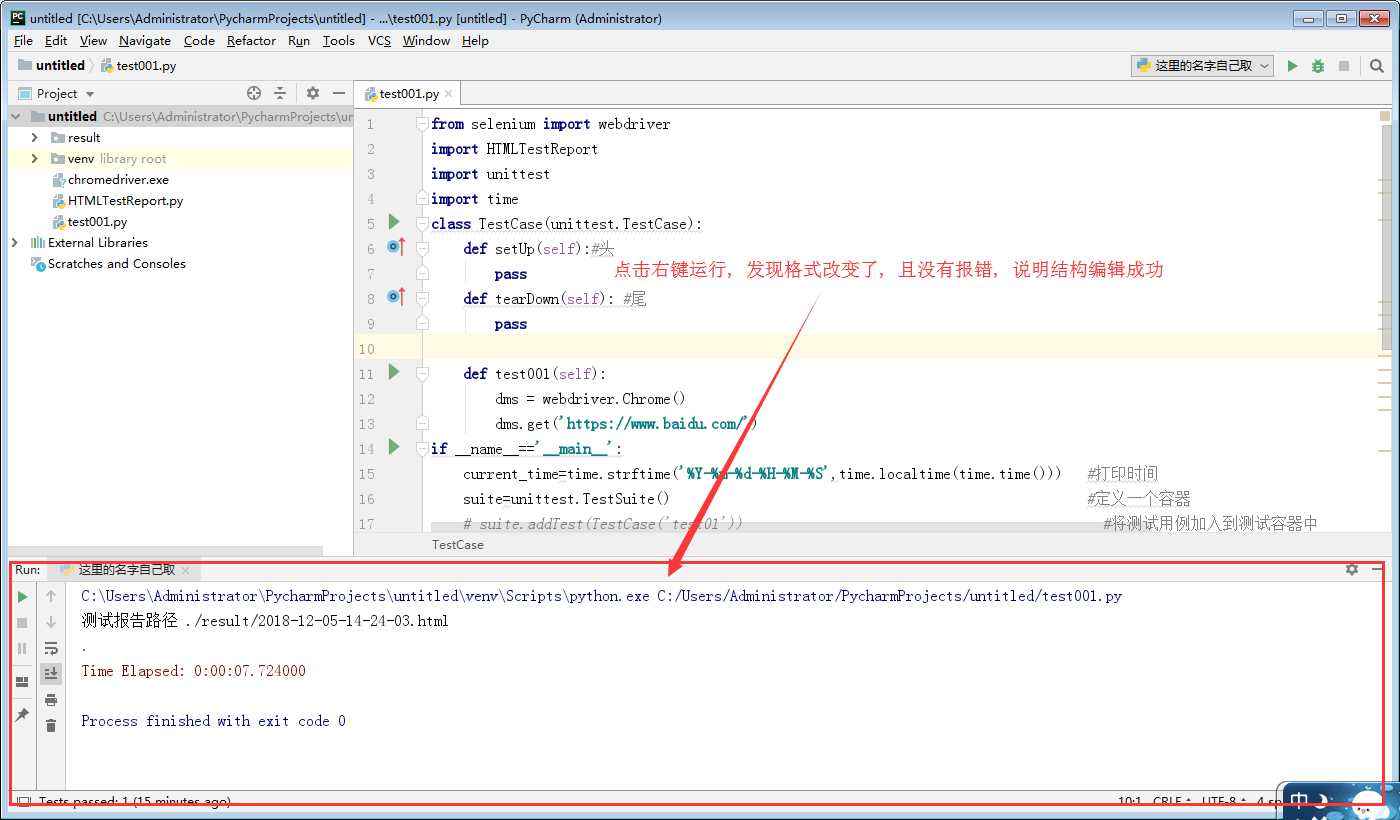The height and width of the screenshot is (820, 1400).
Task: Click the down arrow in the Run panel
Action: (x=51, y=622)
